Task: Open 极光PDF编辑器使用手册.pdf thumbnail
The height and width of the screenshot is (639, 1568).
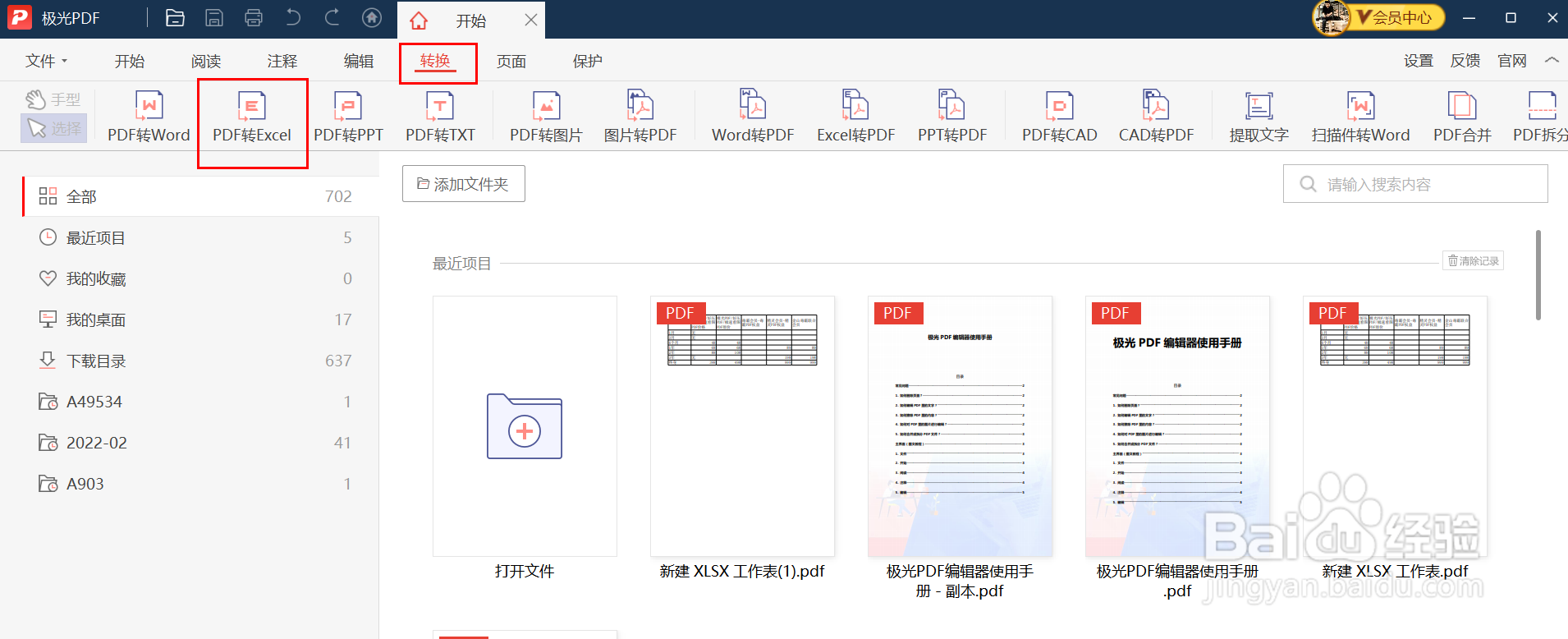Action: coord(1177,426)
